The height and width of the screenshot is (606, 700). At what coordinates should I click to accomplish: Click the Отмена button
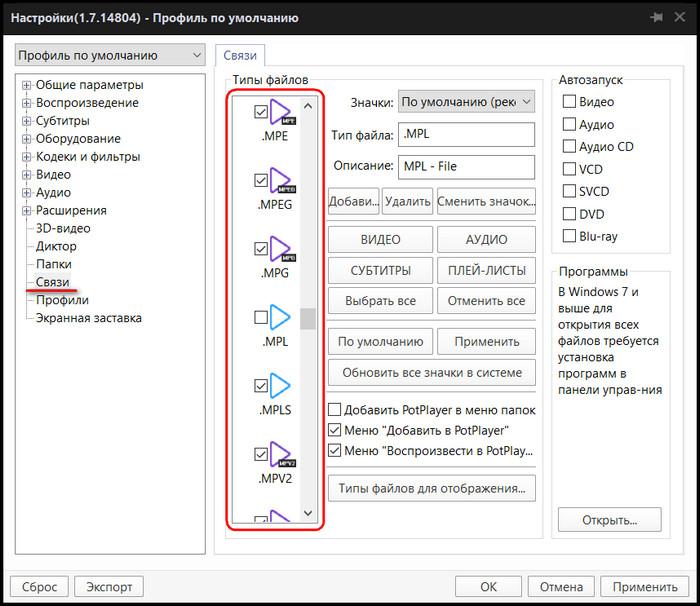tap(561, 586)
